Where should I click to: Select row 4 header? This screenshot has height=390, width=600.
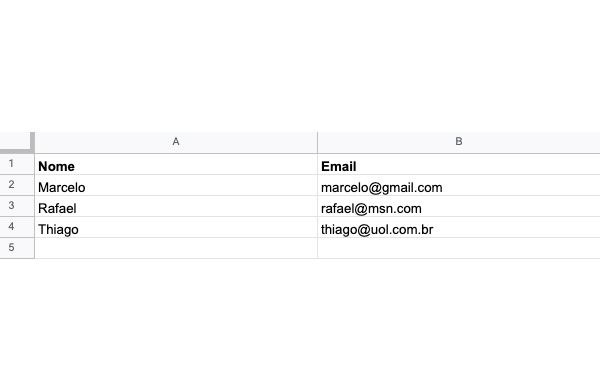pyautogui.click(x=17, y=227)
